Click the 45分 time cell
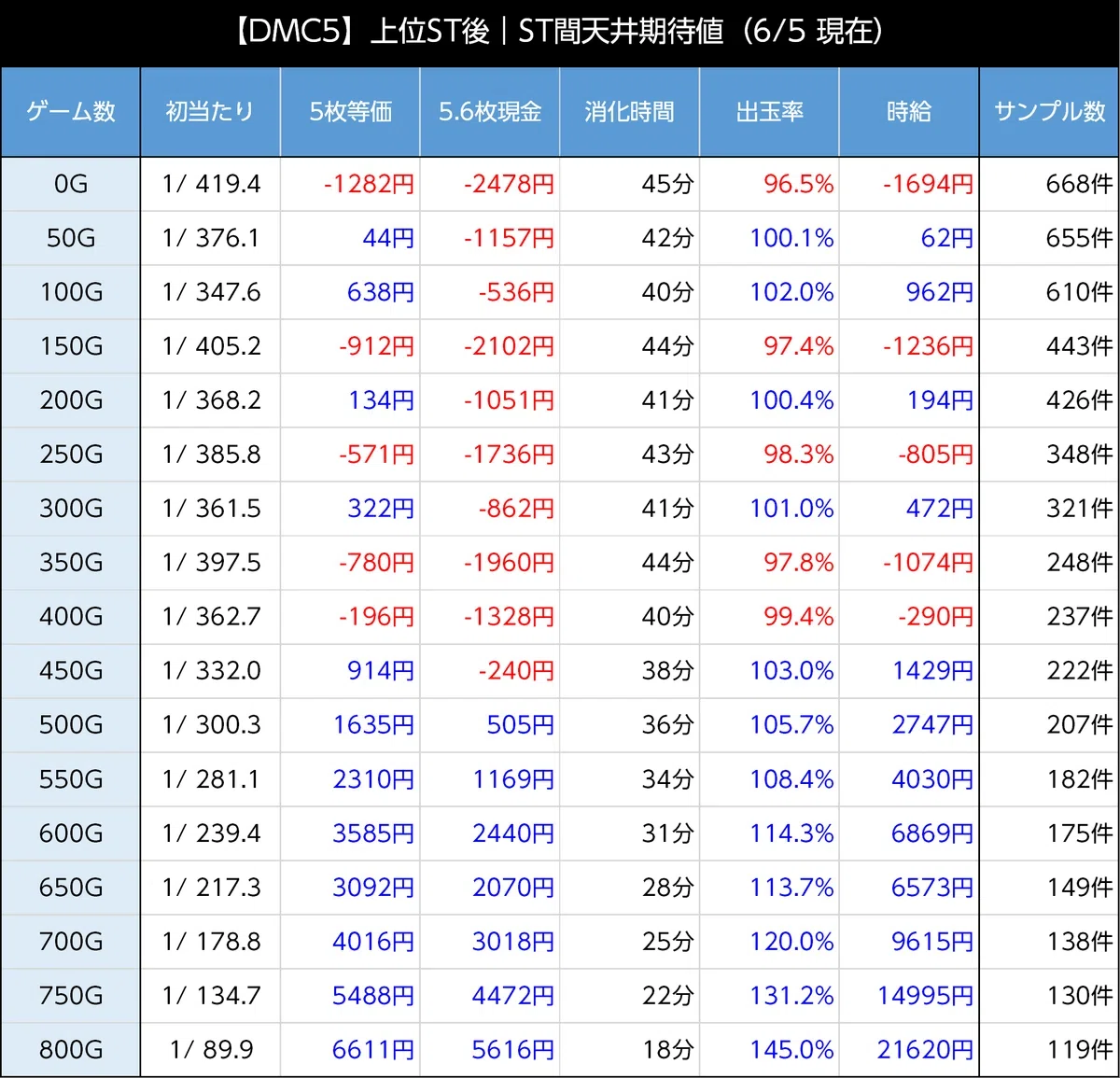Image resolution: width=1120 pixels, height=1078 pixels. click(x=630, y=184)
